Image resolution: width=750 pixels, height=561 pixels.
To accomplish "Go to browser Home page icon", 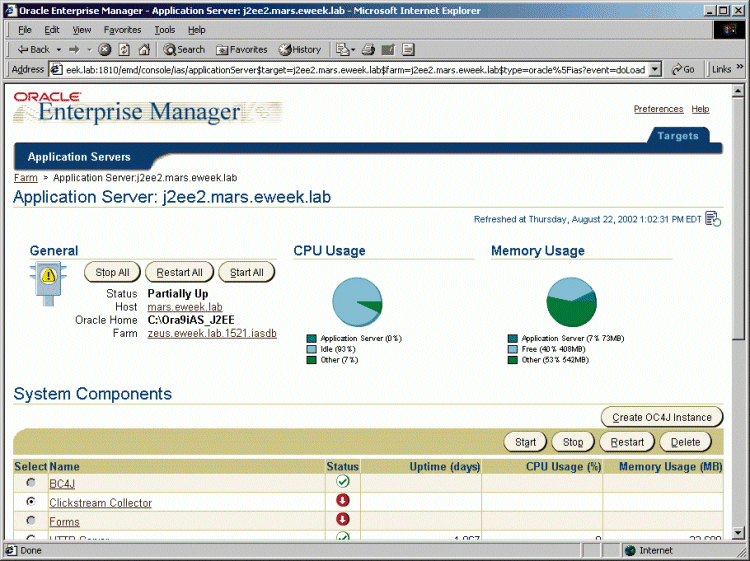I will tap(144, 49).
